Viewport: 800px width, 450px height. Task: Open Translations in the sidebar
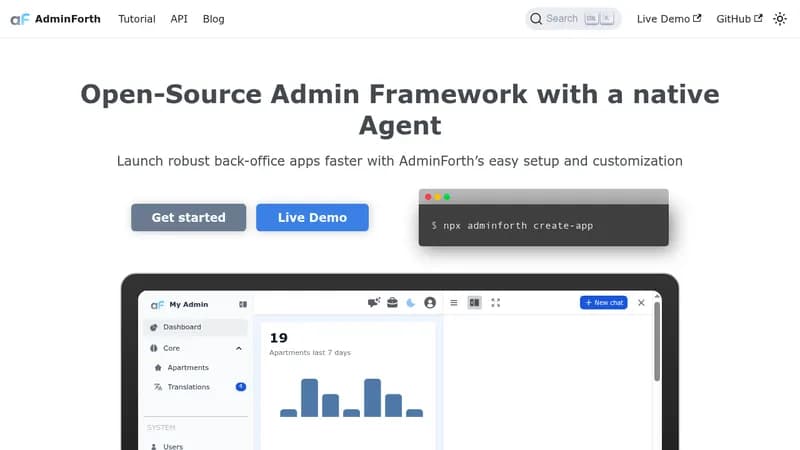[188, 387]
